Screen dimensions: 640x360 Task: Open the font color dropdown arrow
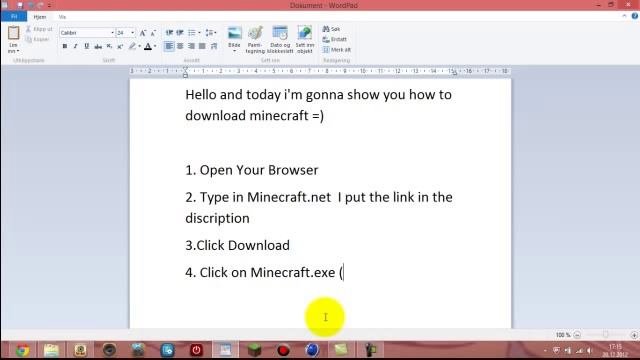pos(155,47)
